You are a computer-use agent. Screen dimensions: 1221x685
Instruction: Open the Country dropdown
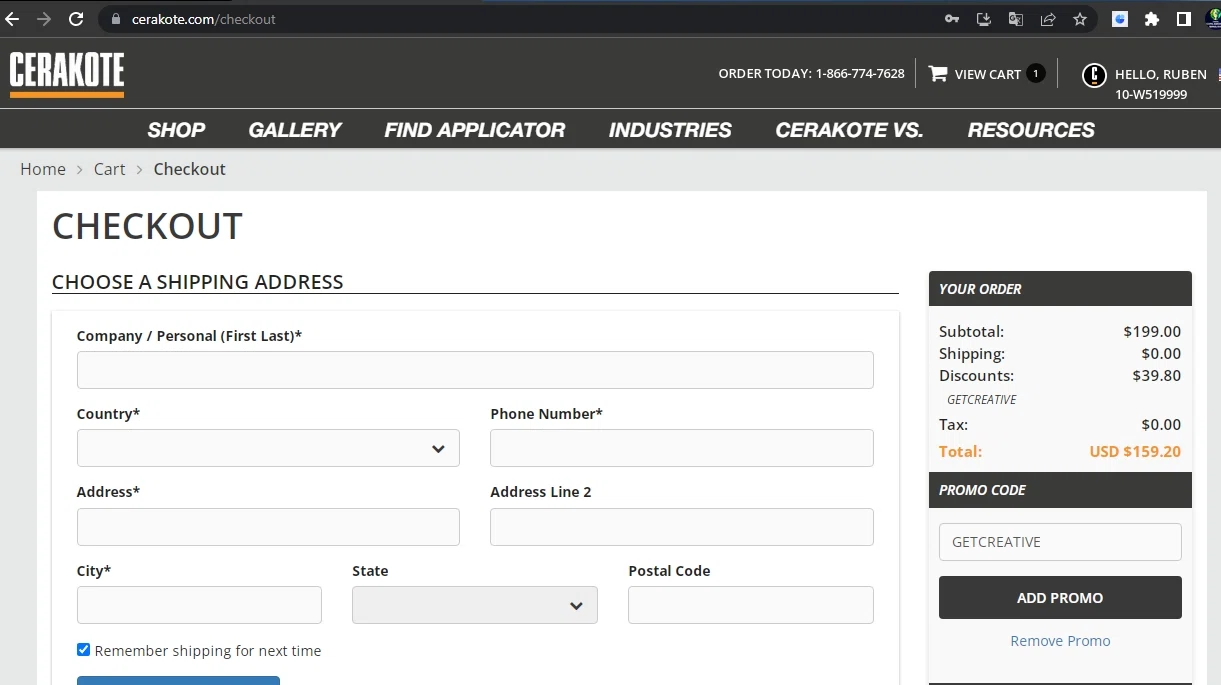click(x=268, y=448)
